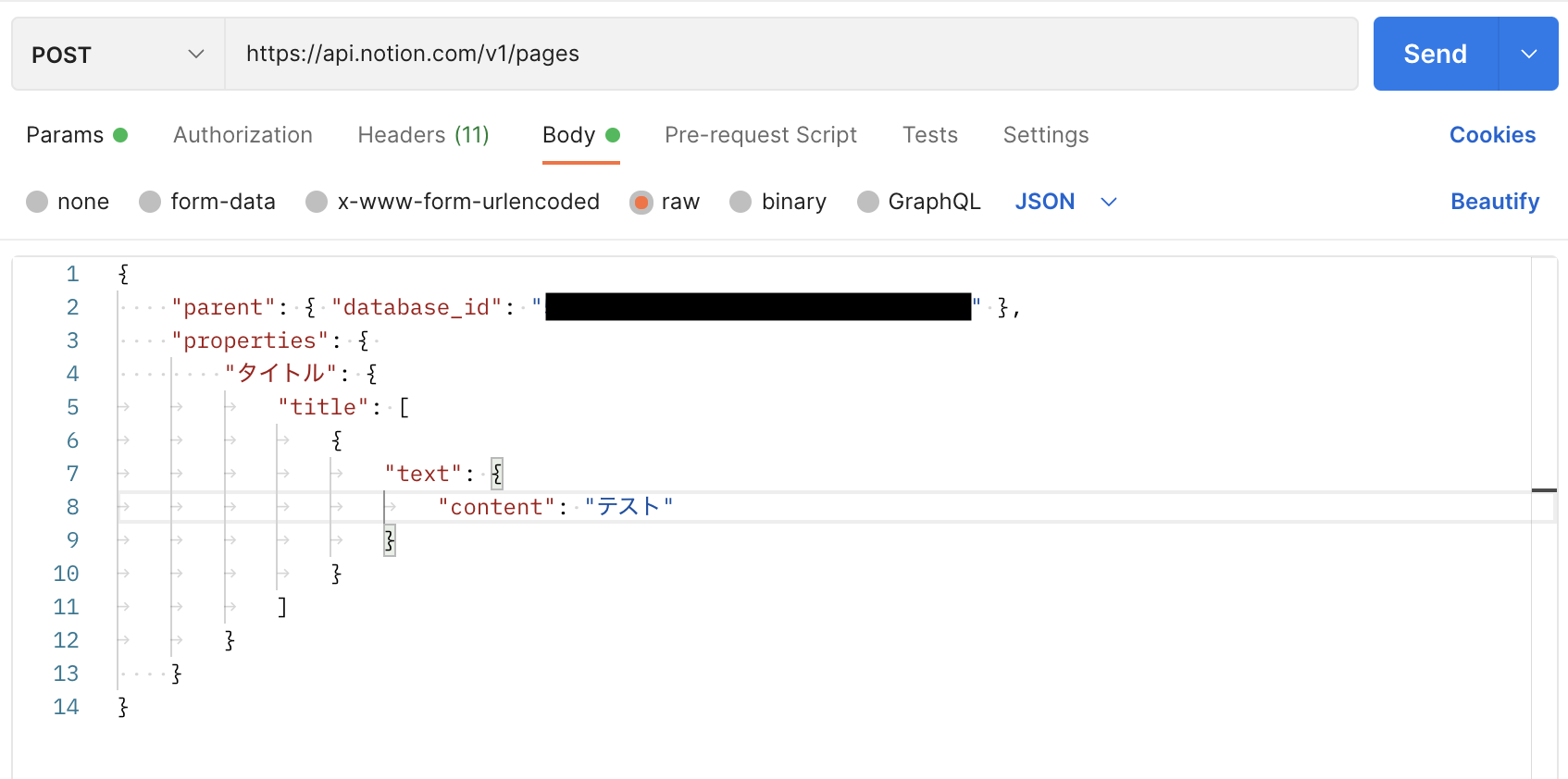
Task: Select the binary radio button
Action: click(x=740, y=202)
